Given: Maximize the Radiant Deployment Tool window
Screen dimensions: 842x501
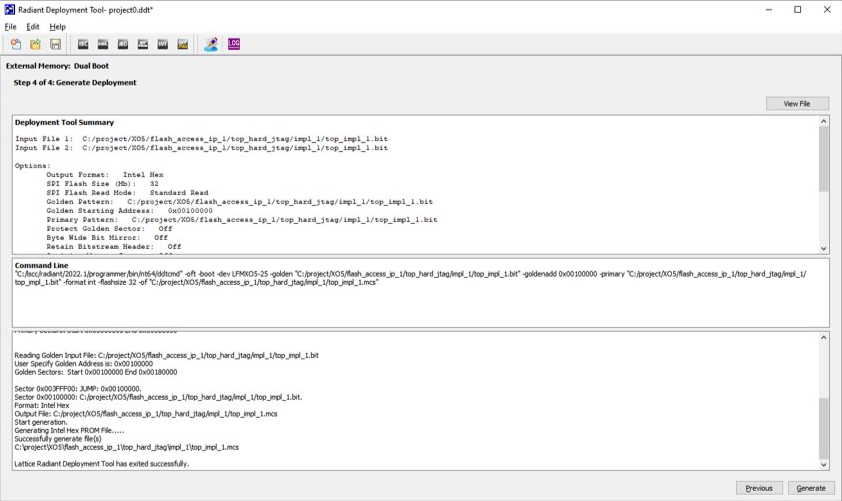Looking at the screenshot, I should tap(798, 10).
